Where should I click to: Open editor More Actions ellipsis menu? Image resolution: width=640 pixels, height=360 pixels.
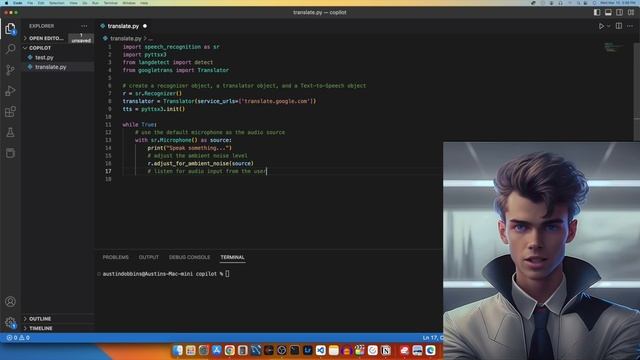point(630,26)
